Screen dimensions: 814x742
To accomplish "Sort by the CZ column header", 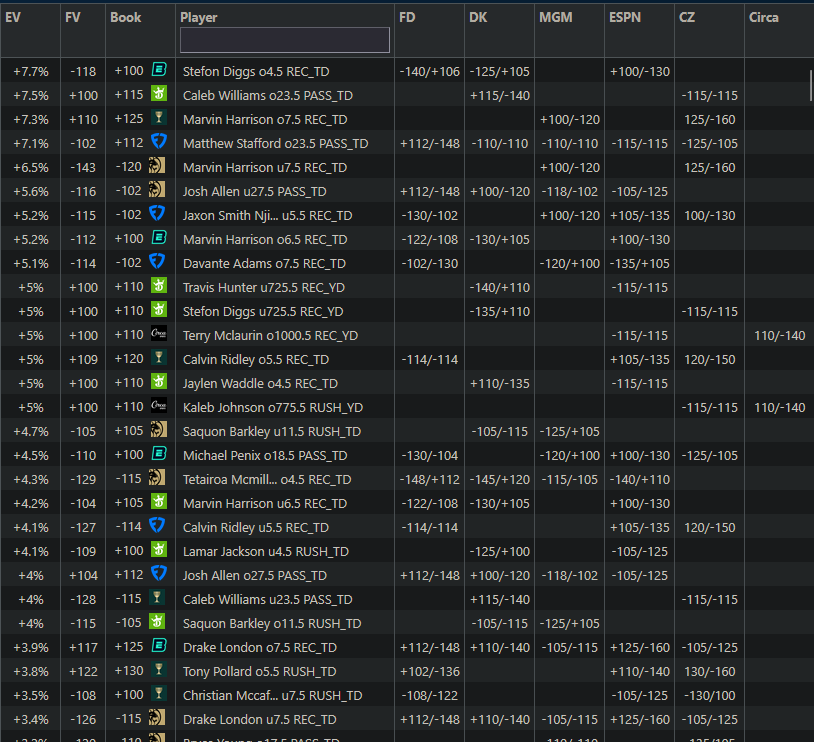I will (x=687, y=18).
